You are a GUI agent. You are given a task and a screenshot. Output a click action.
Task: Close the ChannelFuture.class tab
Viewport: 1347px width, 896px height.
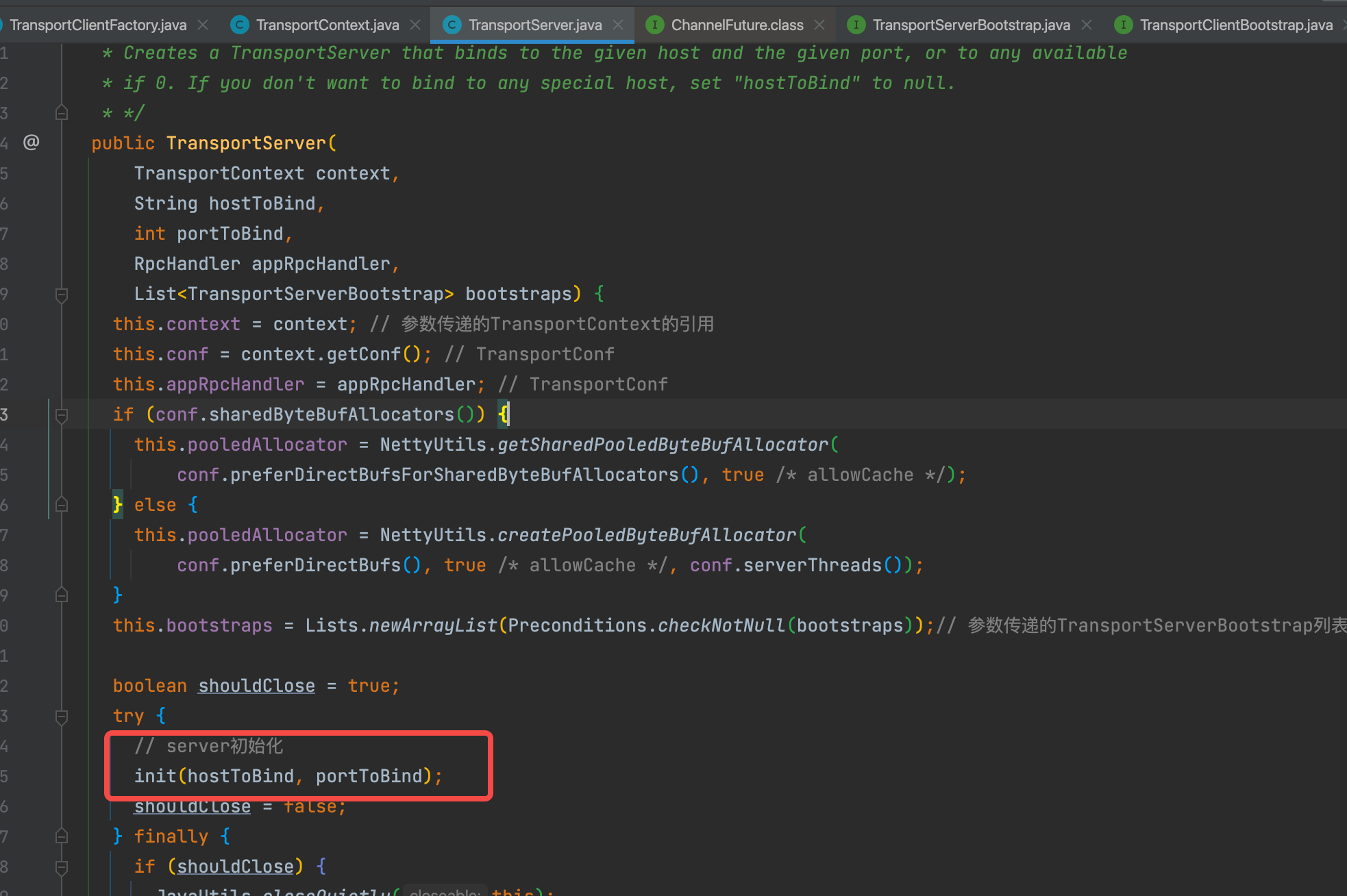tap(819, 25)
